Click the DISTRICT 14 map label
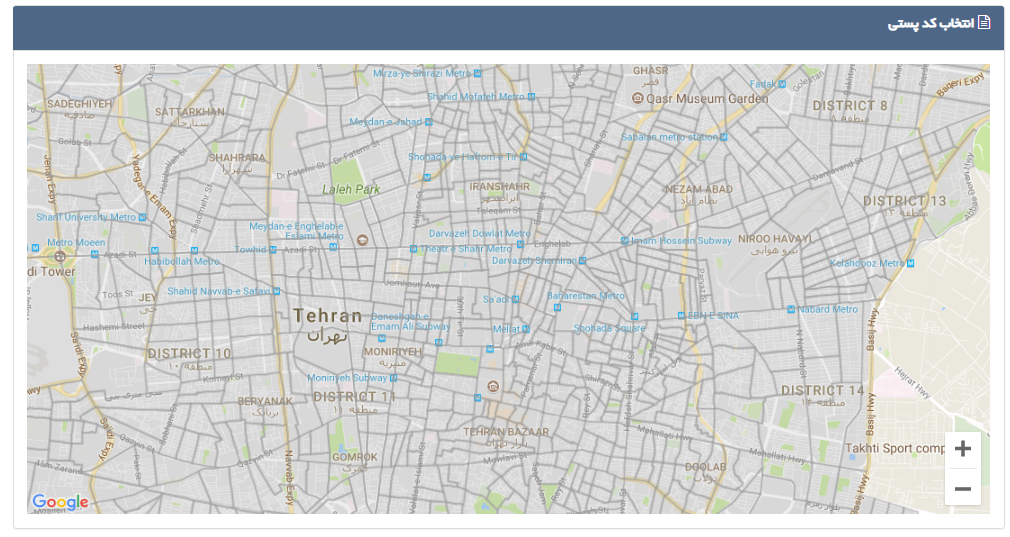Viewport: 1010px width, 537px height. 822,390
